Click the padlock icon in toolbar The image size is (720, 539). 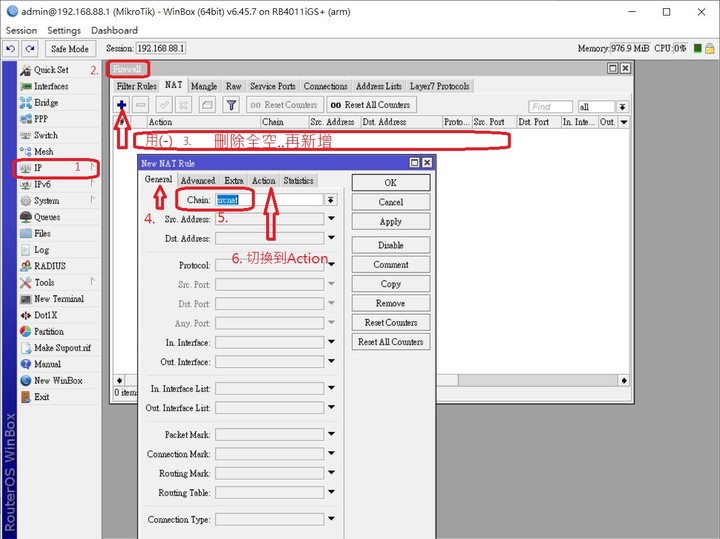709,48
